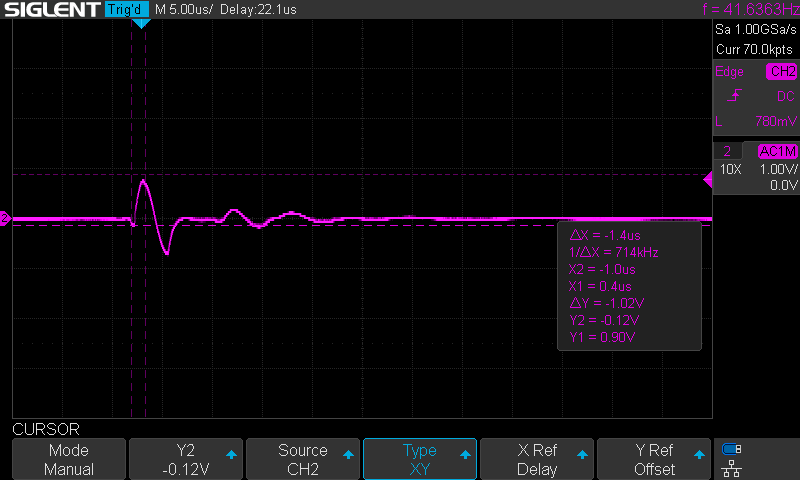This screenshot has height=480, width=800.
Task: Click the USB storage status icon
Action: tap(732, 449)
